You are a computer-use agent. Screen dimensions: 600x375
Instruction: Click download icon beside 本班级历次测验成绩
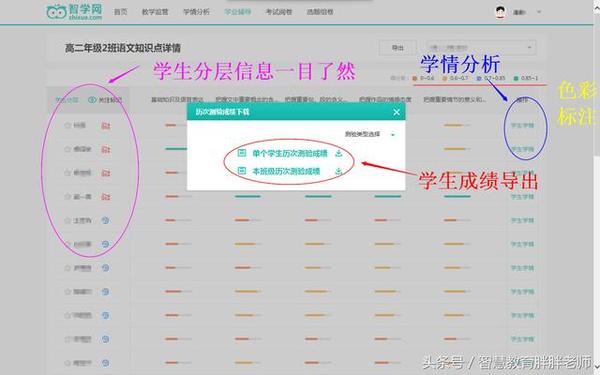338,171
